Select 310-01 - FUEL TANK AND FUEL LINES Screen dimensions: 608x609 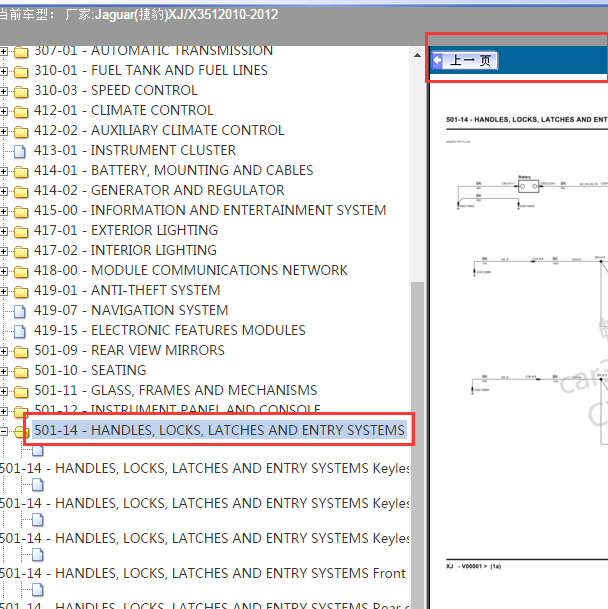click(151, 70)
